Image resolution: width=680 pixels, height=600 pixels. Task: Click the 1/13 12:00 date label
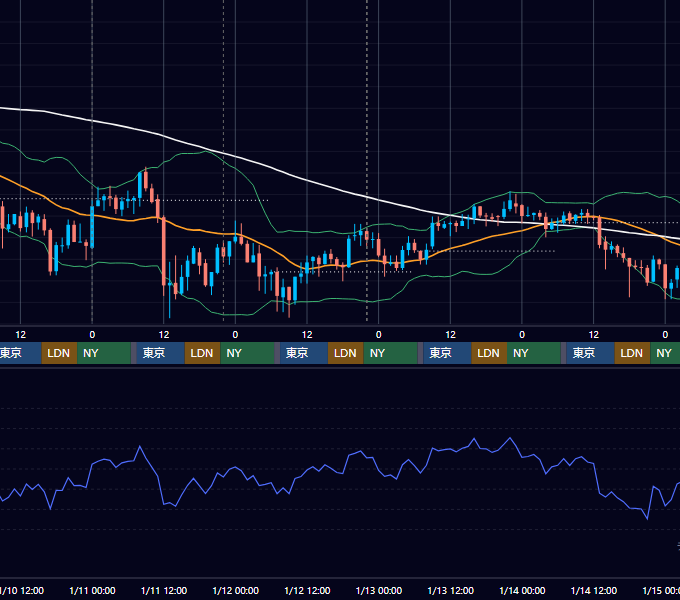(451, 590)
